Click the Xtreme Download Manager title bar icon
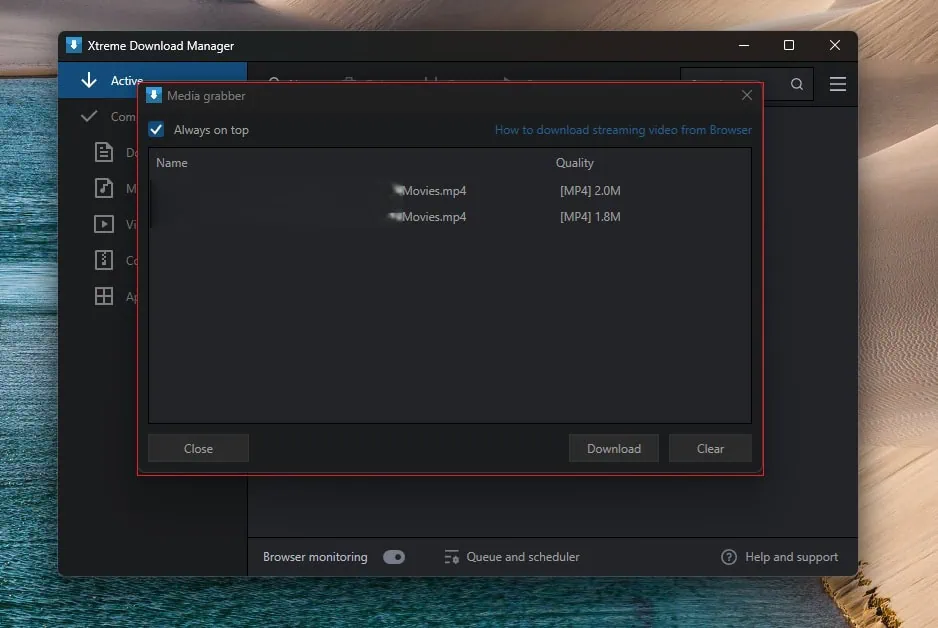The height and width of the screenshot is (628, 938). pos(74,45)
